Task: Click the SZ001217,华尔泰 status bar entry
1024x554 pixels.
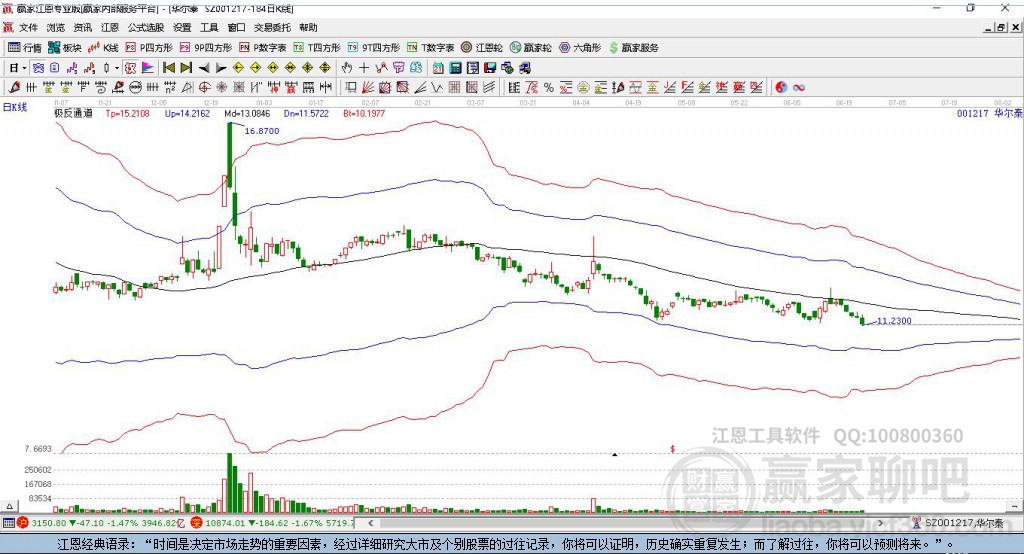Action: (x=964, y=523)
